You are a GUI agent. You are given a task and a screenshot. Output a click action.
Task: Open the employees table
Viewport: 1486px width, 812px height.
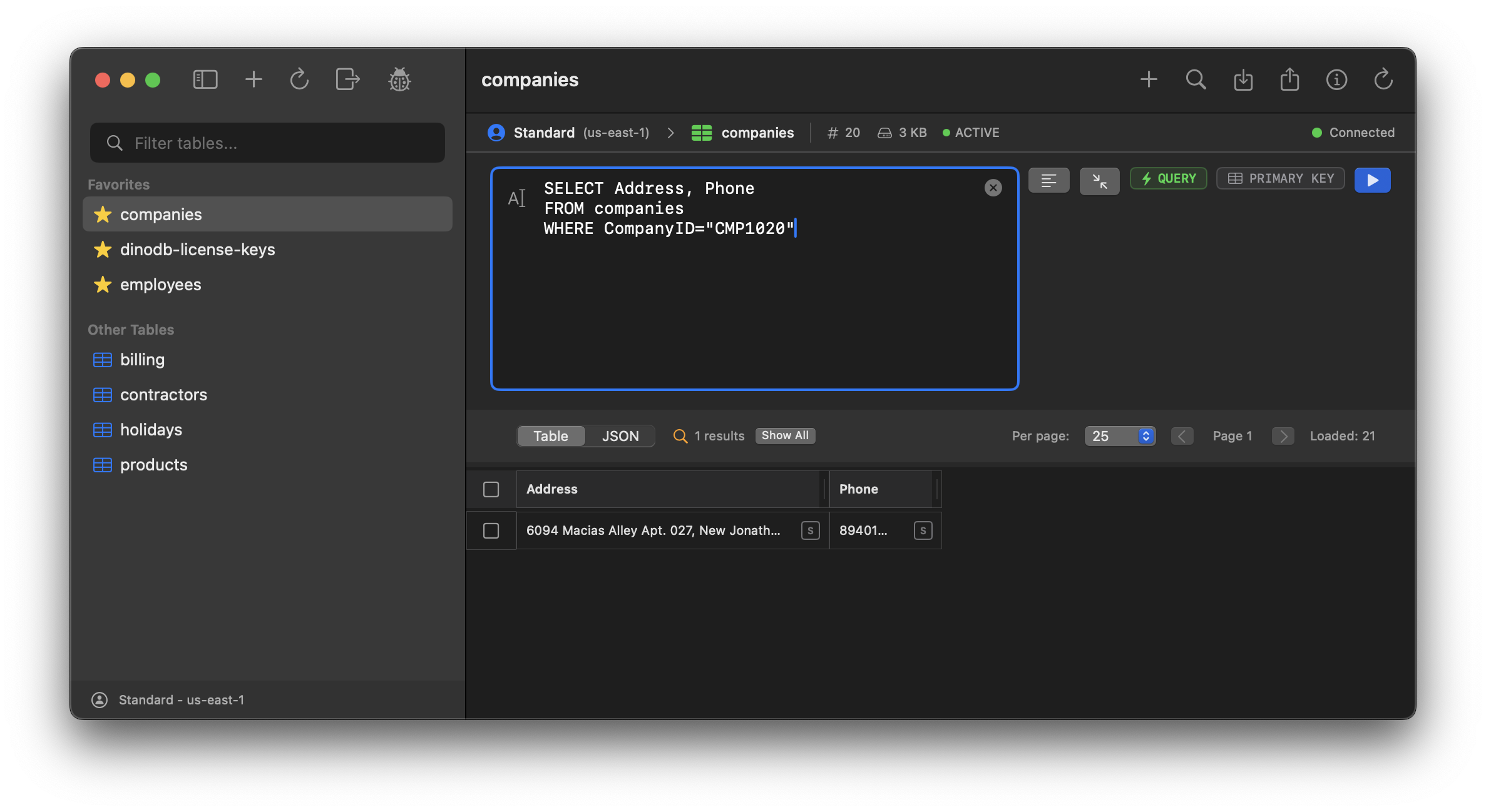[x=267, y=285]
